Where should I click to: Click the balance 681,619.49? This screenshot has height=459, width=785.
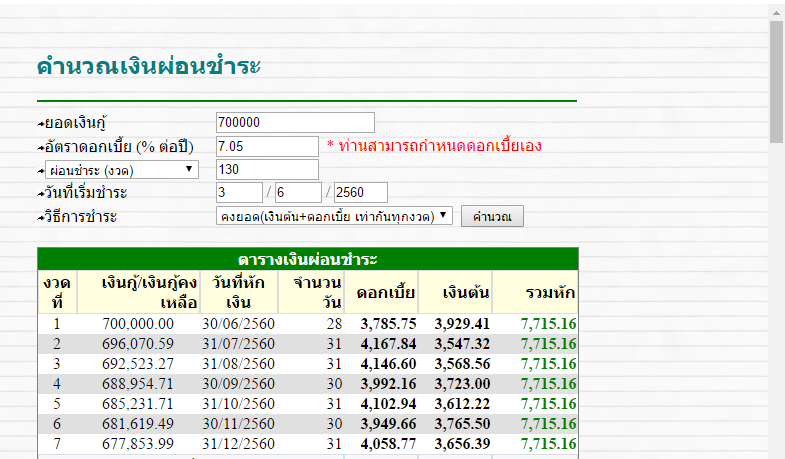point(138,424)
